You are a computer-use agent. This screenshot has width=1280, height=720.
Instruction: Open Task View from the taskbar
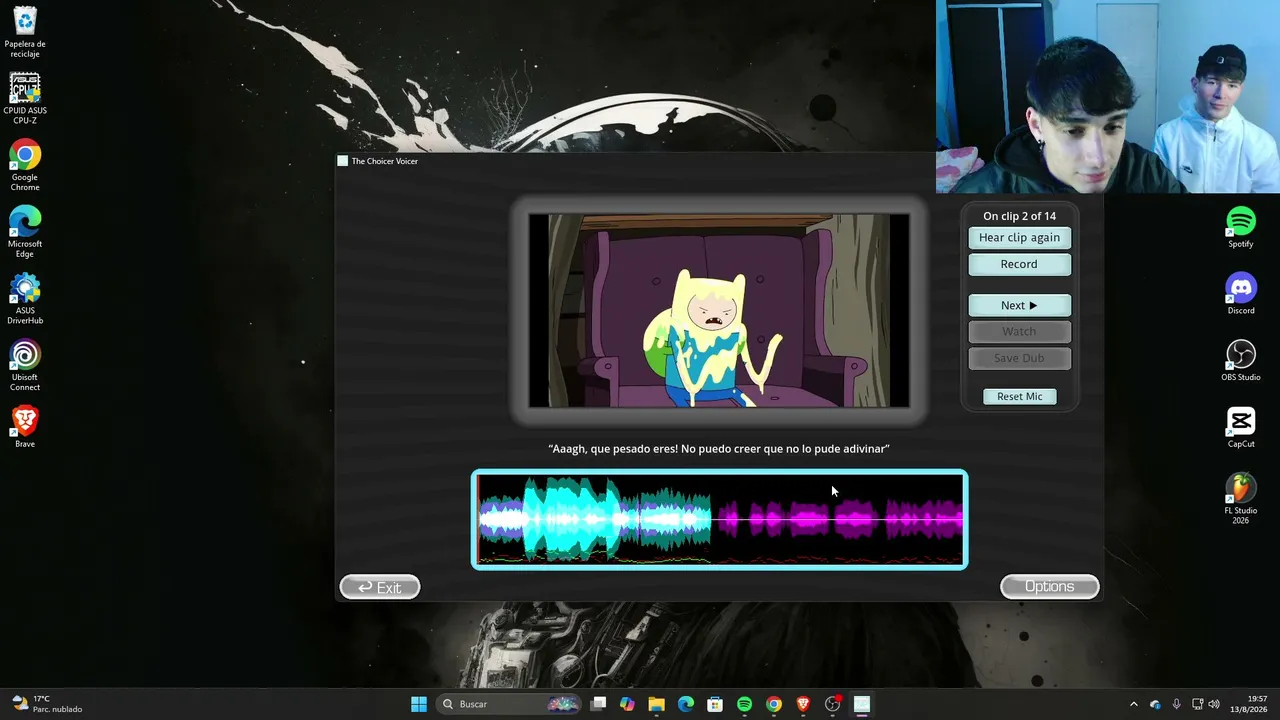click(598, 704)
